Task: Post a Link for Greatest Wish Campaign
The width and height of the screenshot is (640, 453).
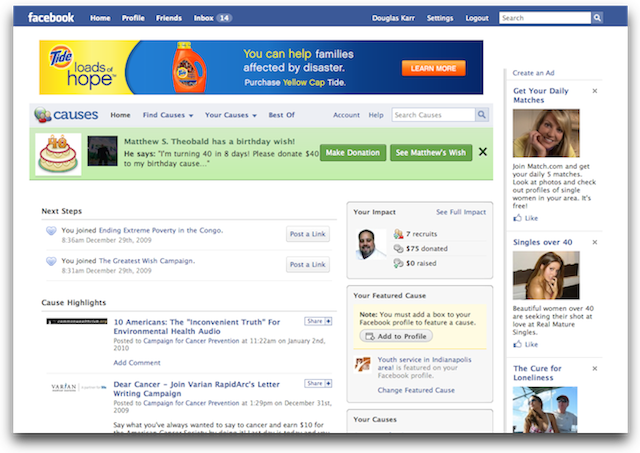Action: 307,264
